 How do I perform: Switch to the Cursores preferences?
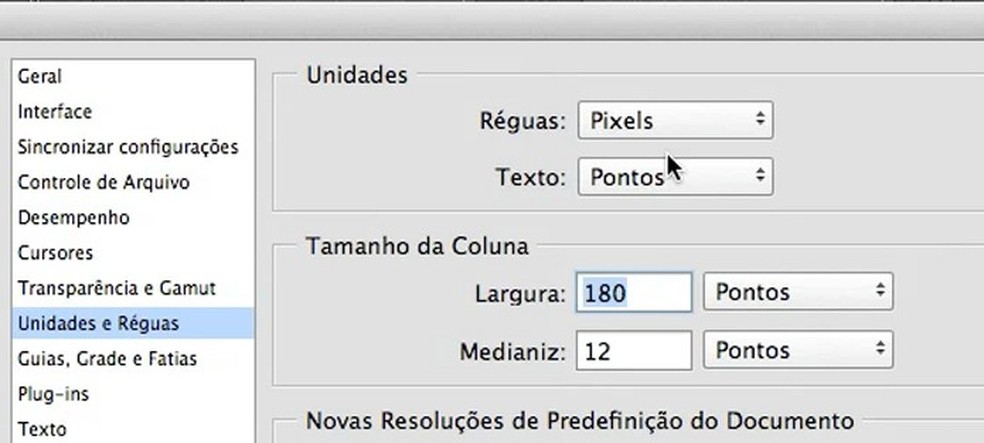pos(55,253)
